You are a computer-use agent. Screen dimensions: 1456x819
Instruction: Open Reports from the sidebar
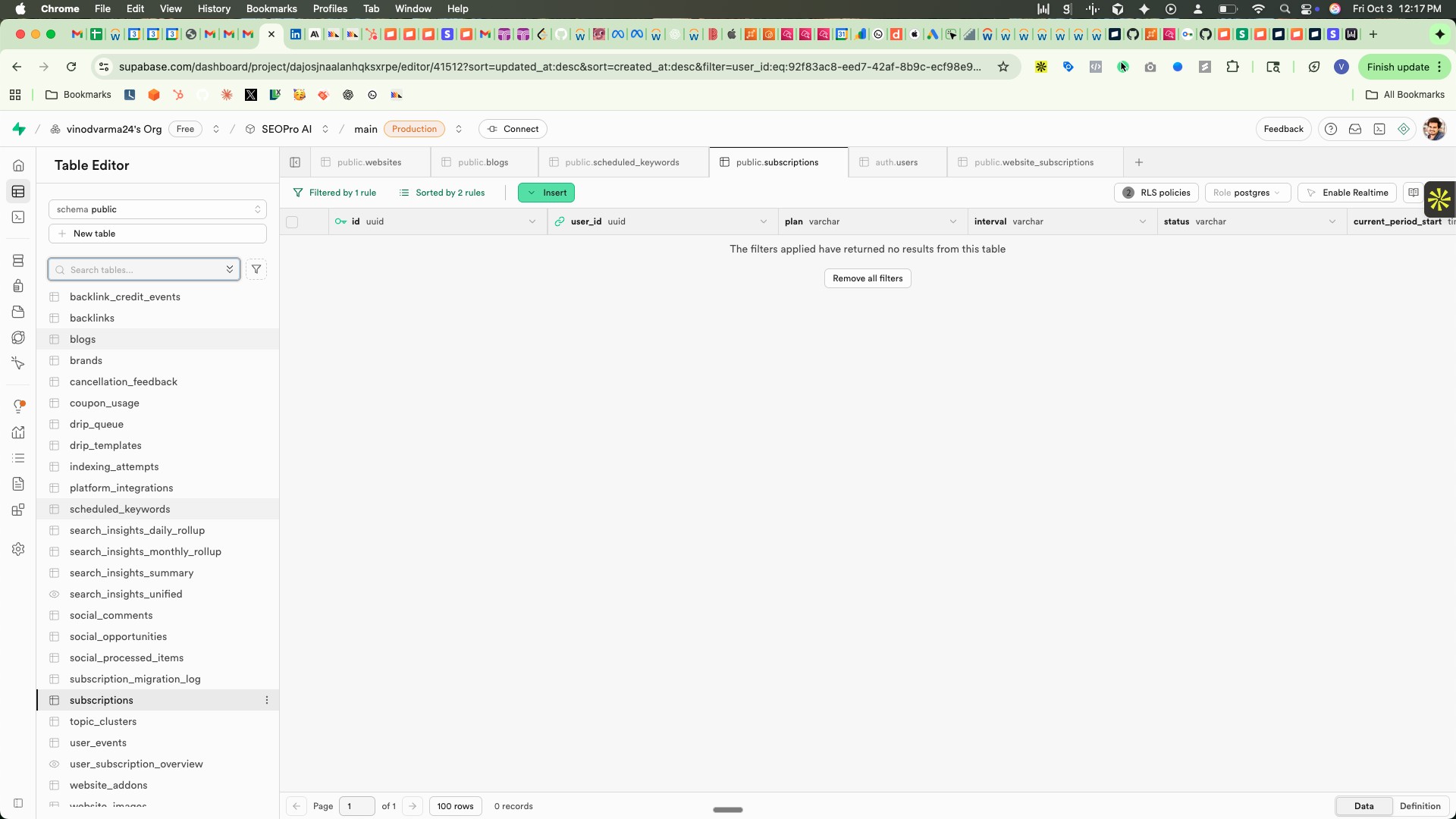coord(18,431)
